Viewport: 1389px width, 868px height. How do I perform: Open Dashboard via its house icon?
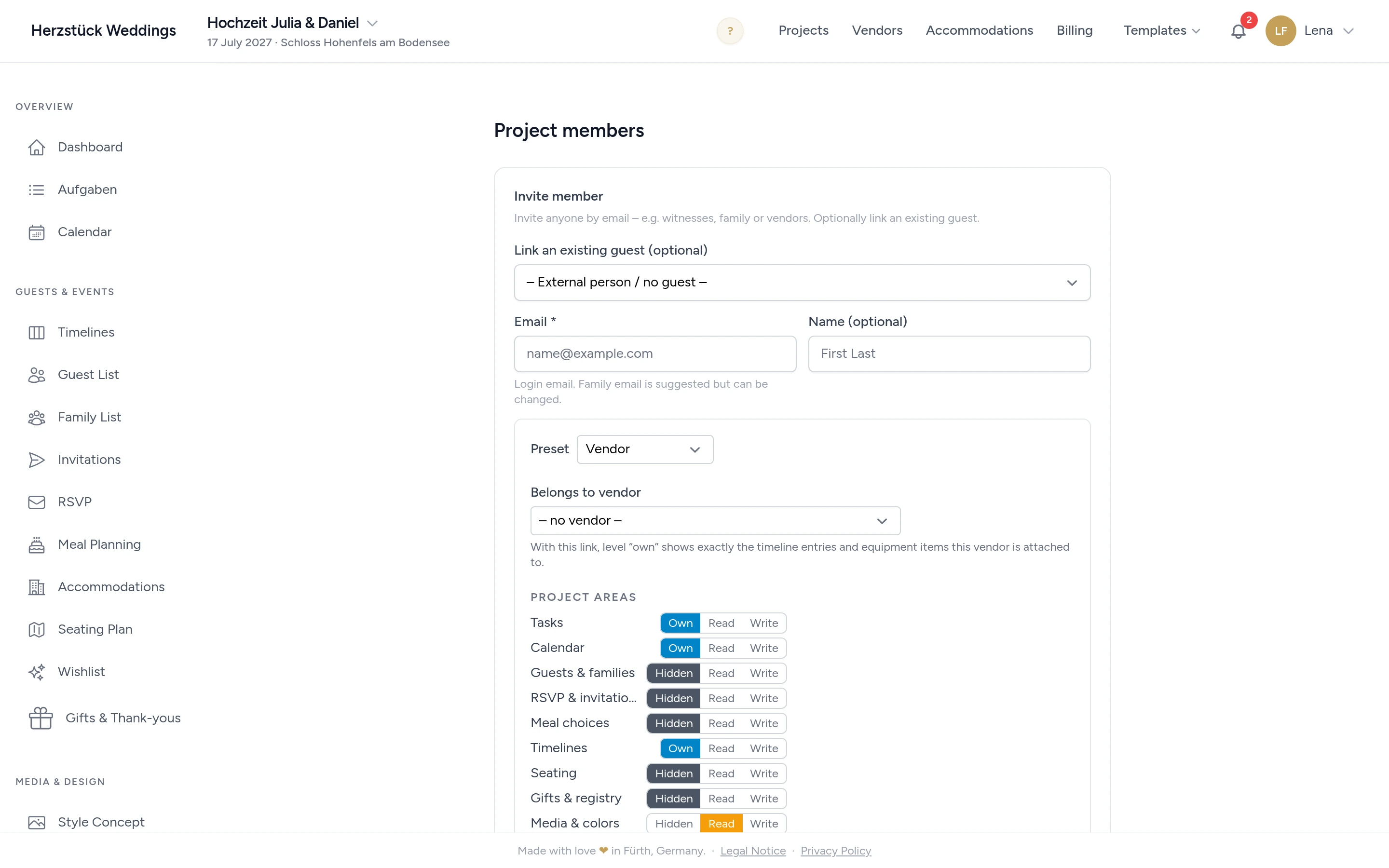[x=36, y=148]
